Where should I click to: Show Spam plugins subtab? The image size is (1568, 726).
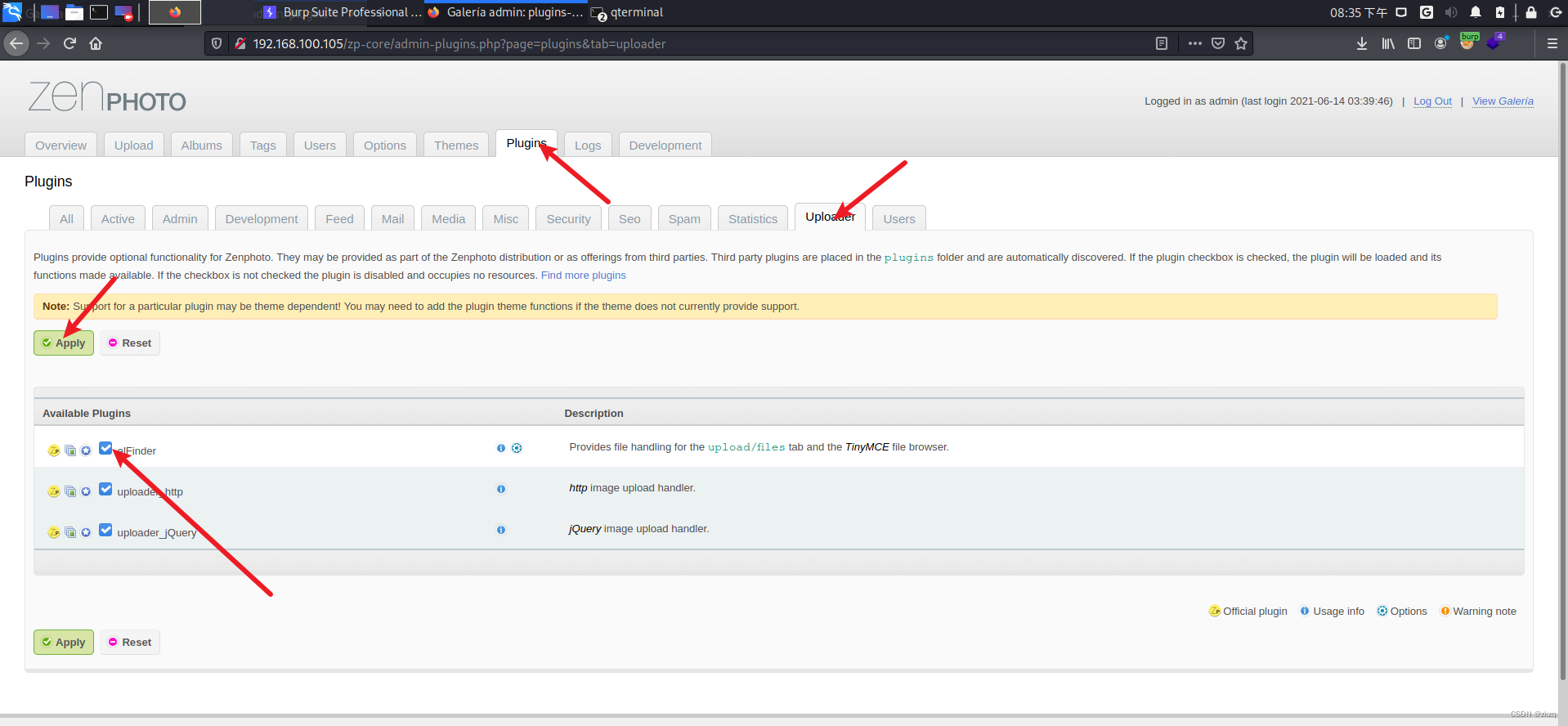(x=684, y=218)
